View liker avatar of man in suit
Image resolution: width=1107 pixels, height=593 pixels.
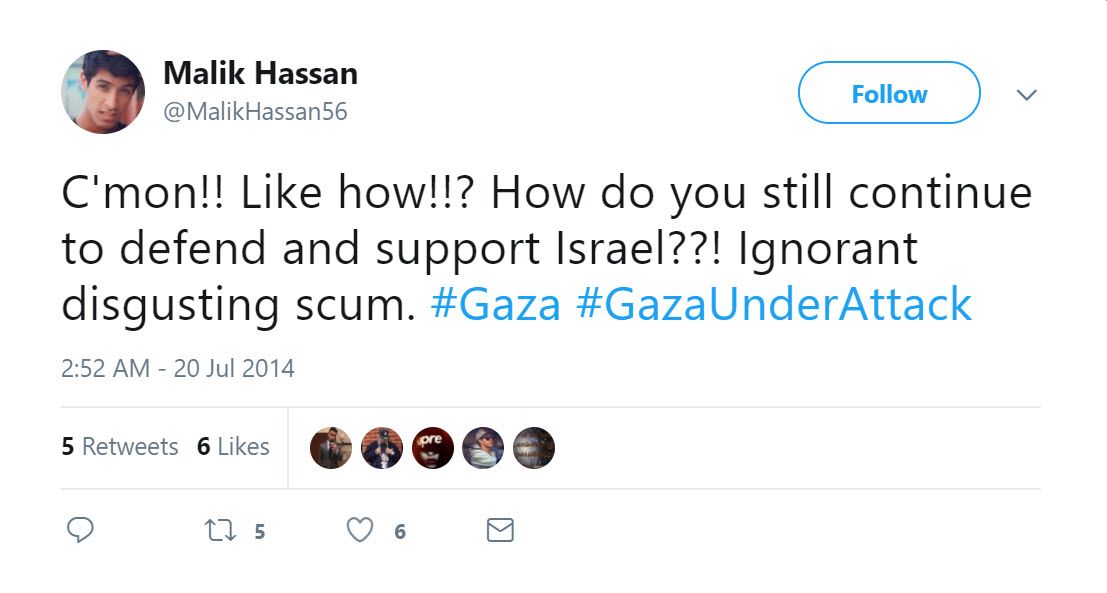(x=331, y=448)
